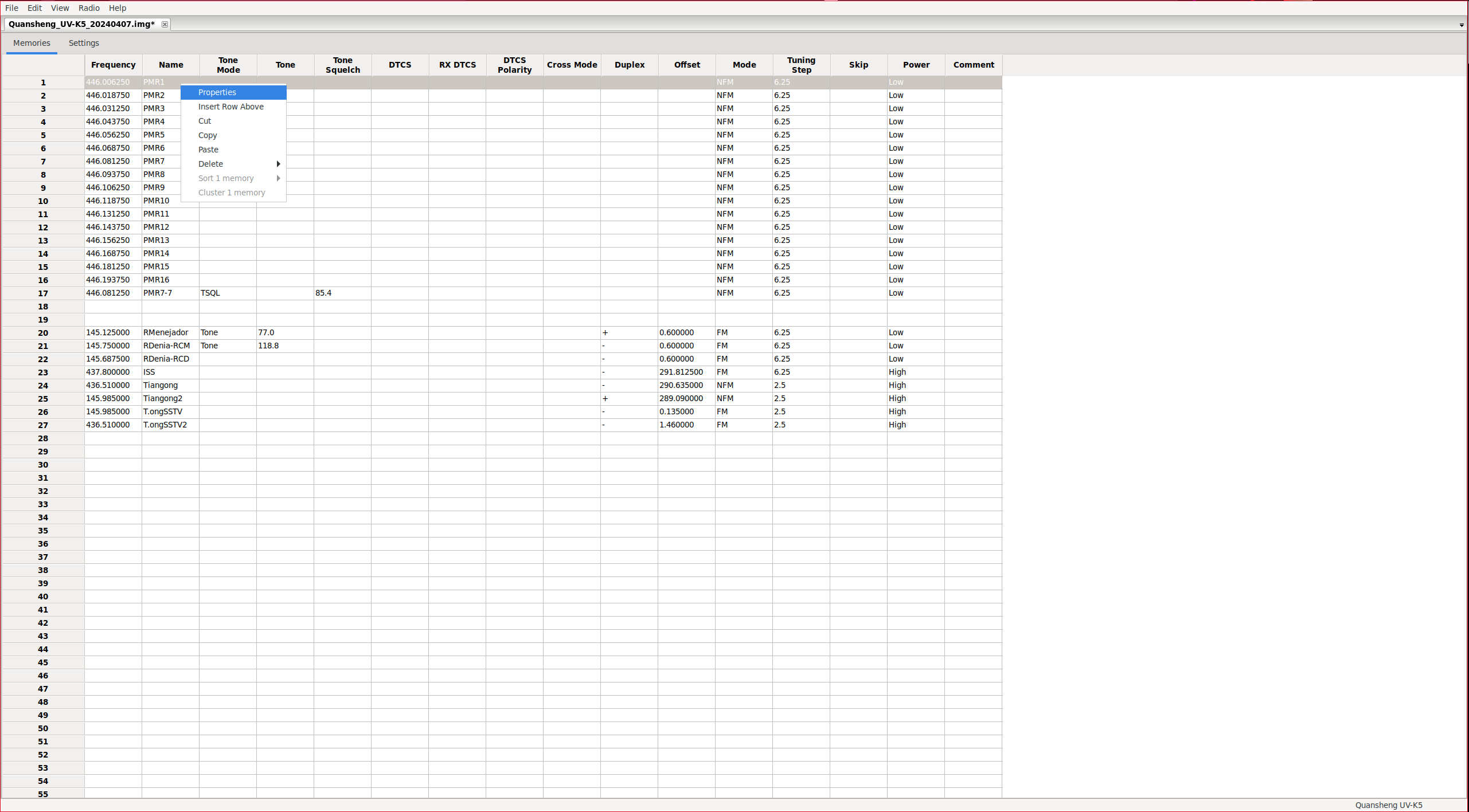
Task: Open the Radio menu
Action: click(x=89, y=8)
